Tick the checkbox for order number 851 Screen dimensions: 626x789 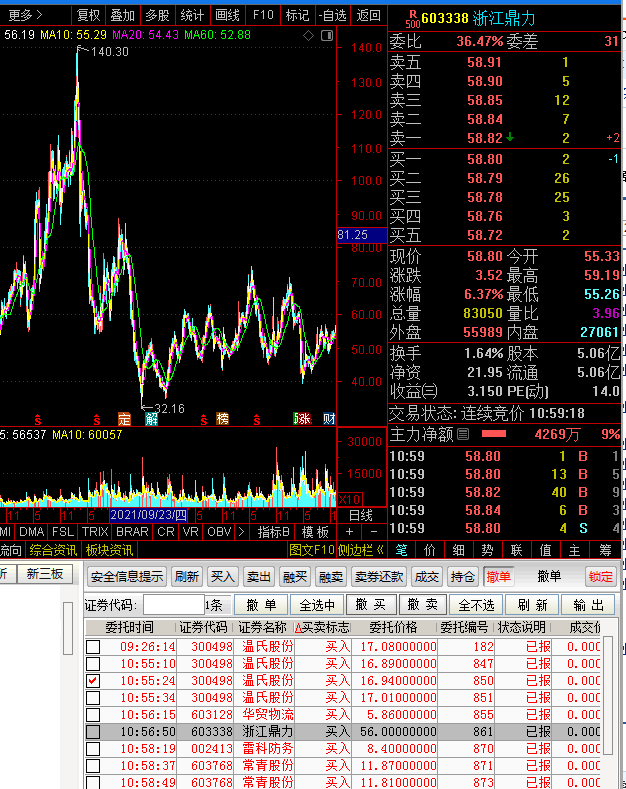click(x=93, y=698)
